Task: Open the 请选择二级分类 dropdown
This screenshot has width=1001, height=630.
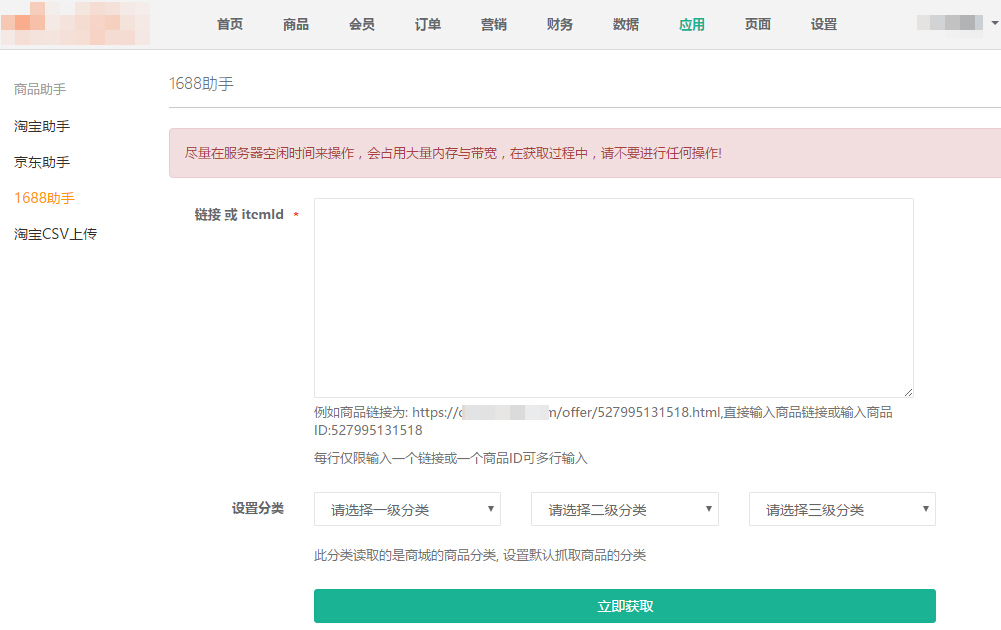Action: coord(624,509)
